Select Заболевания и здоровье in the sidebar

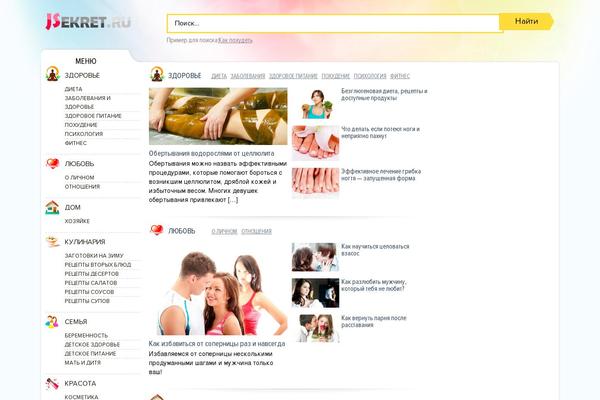88,102
